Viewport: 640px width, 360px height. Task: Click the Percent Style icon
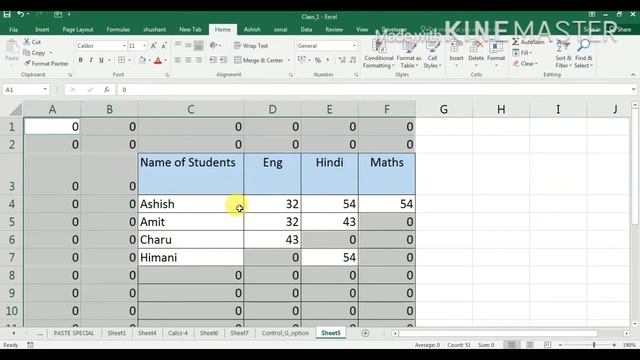[x=318, y=60]
